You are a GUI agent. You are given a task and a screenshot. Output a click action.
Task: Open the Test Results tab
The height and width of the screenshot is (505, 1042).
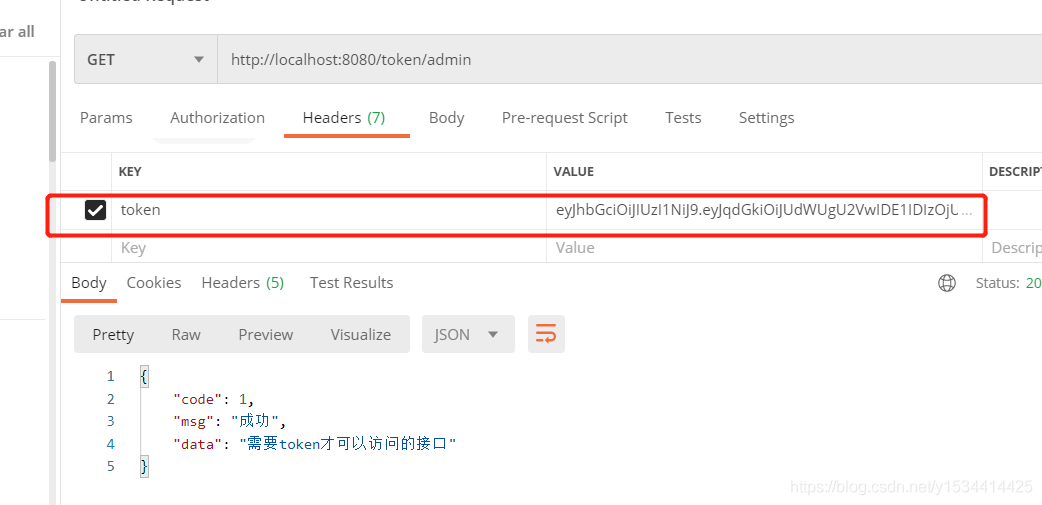[352, 283]
